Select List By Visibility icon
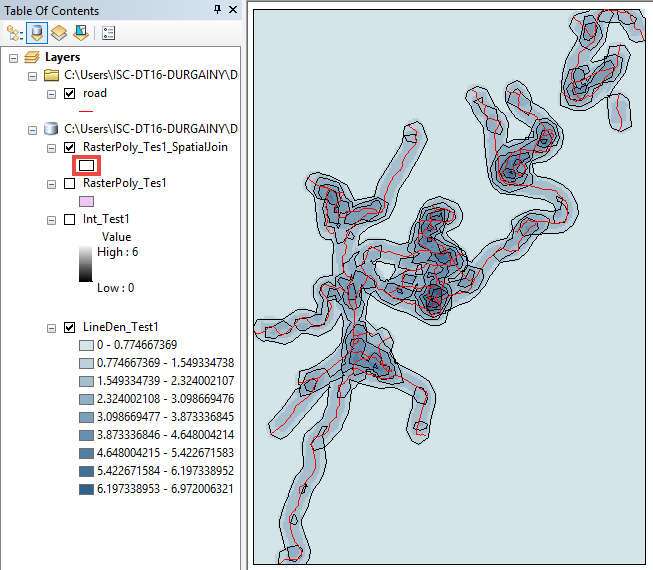Image resolution: width=653 pixels, height=570 pixels. point(59,33)
